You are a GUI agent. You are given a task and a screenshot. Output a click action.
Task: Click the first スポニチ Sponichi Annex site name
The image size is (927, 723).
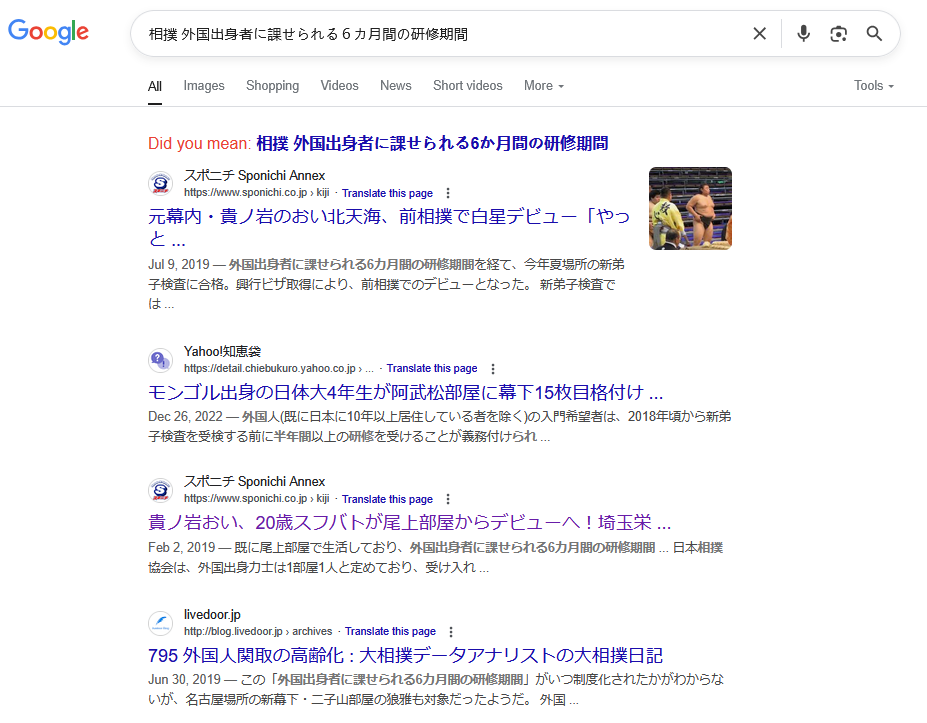coord(254,176)
